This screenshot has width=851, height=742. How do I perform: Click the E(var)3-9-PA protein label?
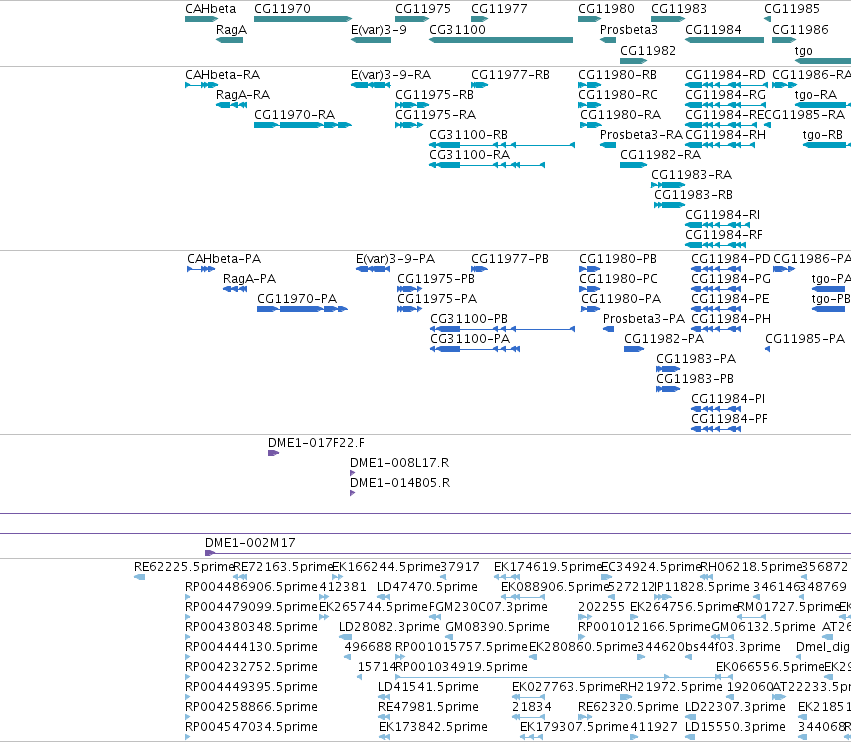pos(395,258)
